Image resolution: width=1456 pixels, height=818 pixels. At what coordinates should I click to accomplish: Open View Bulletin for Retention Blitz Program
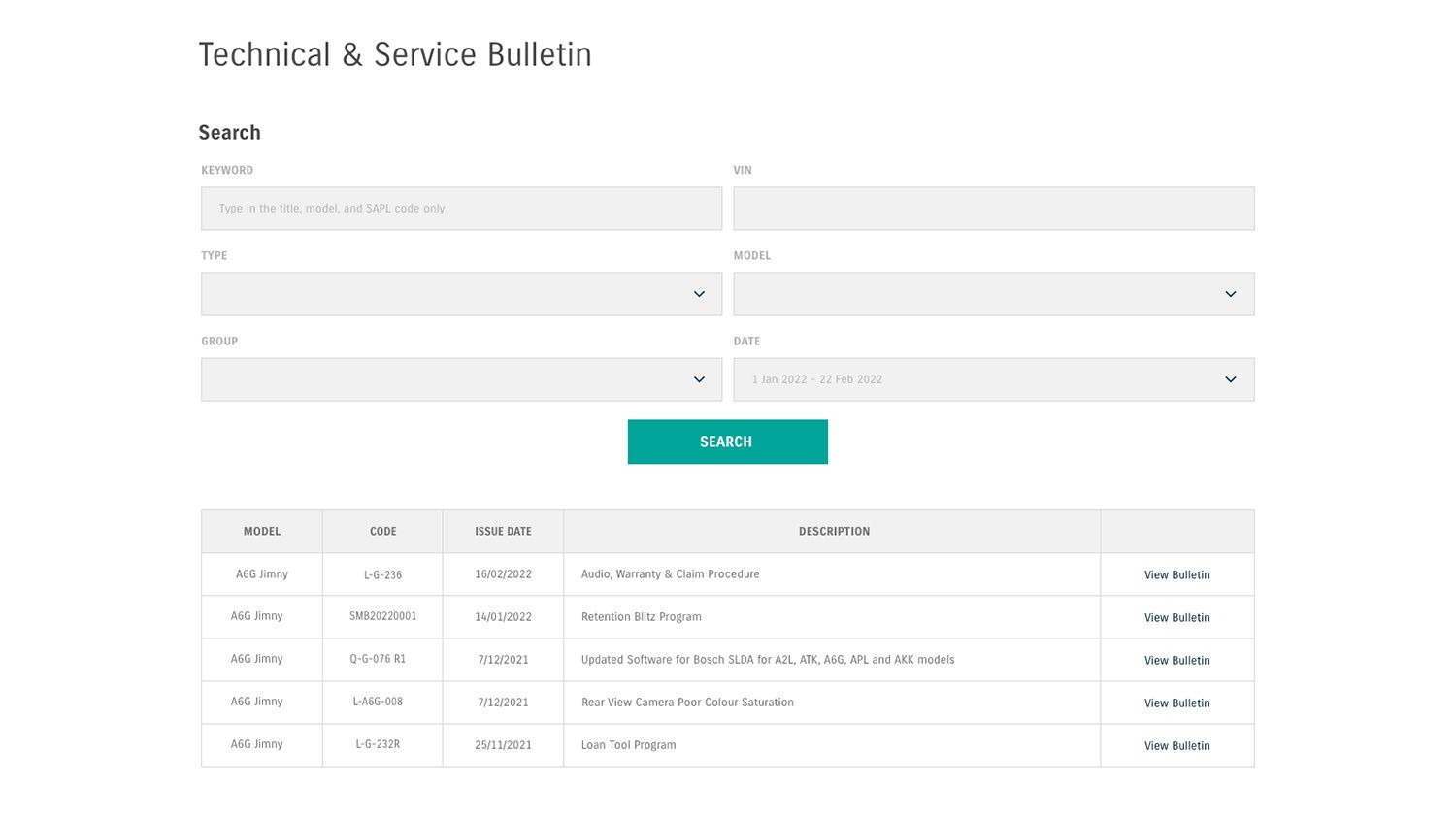coord(1176,618)
